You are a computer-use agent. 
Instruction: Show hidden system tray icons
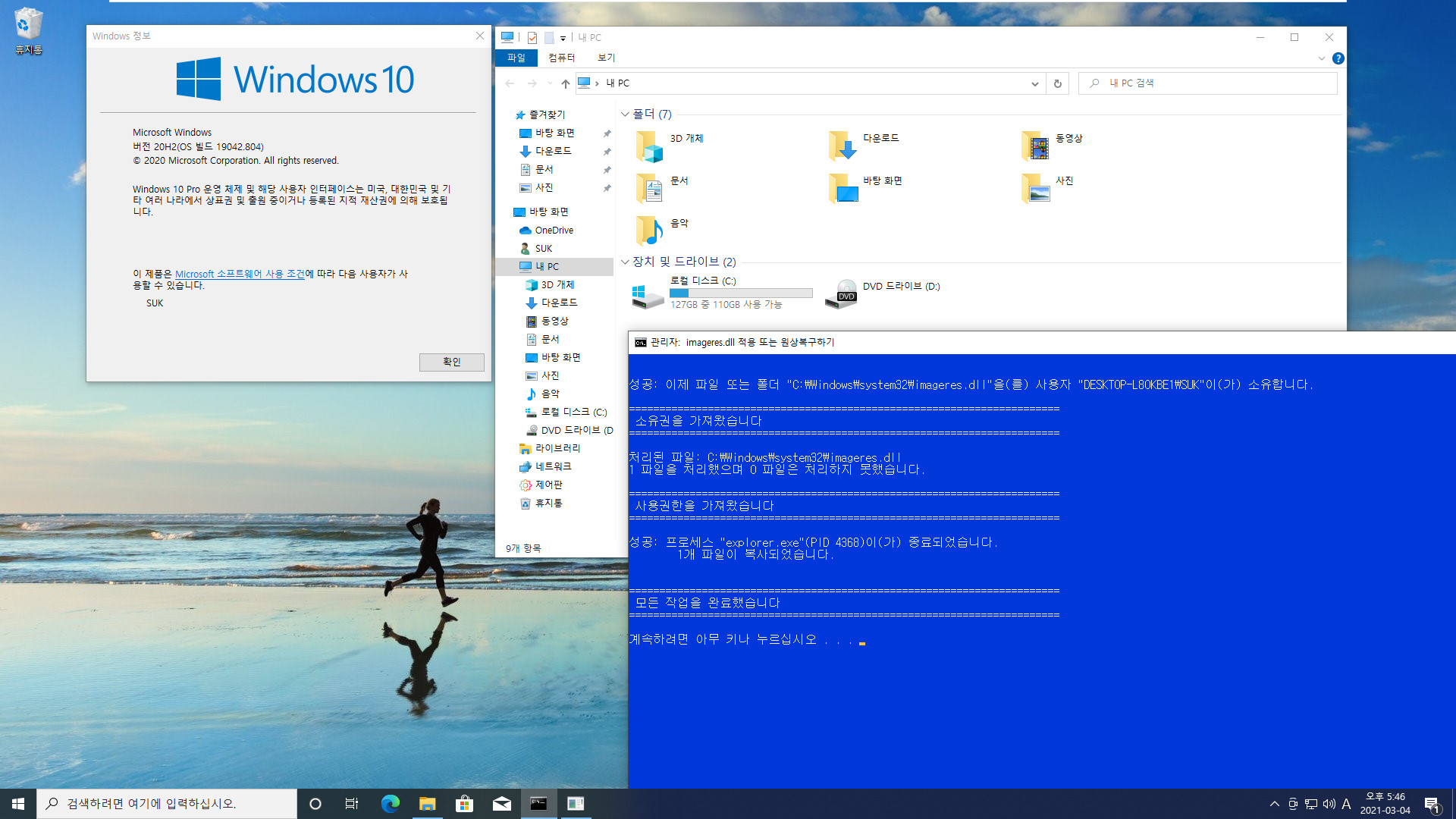pyautogui.click(x=1274, y=804)
